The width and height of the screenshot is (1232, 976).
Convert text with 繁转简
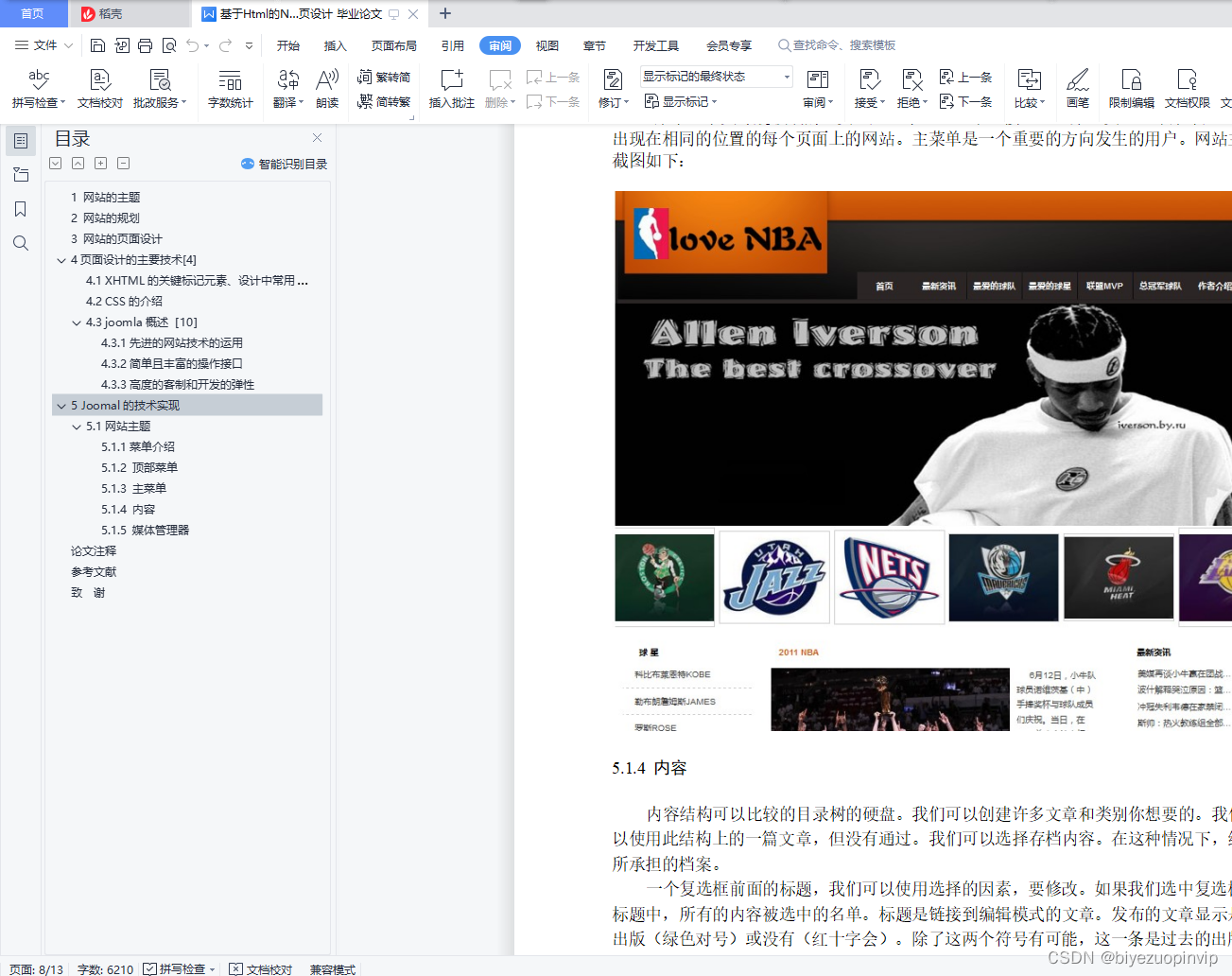pos(384,78)
